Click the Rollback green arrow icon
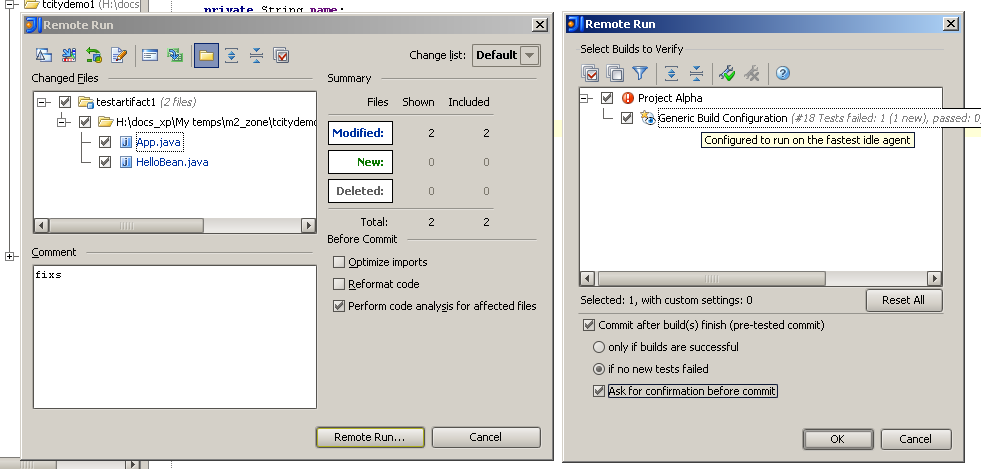This screenshot has width=981, height=469. pos(93,56)
